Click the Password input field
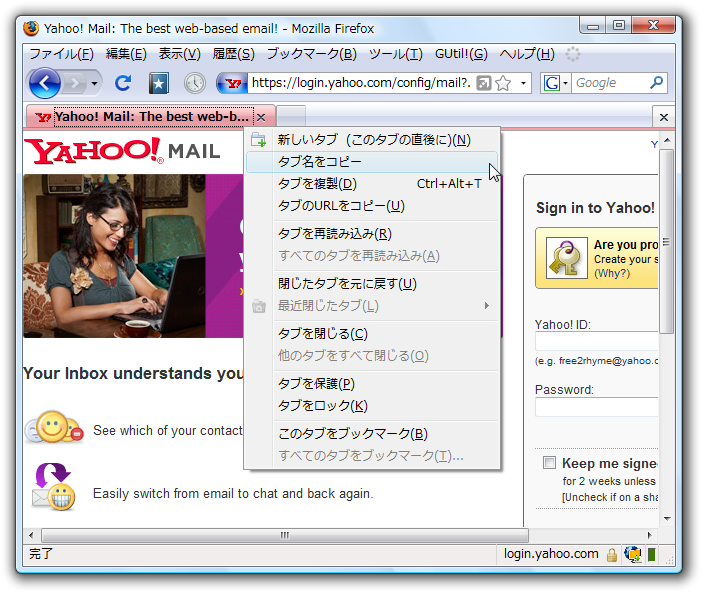The image size is (703, 593). 597,407
